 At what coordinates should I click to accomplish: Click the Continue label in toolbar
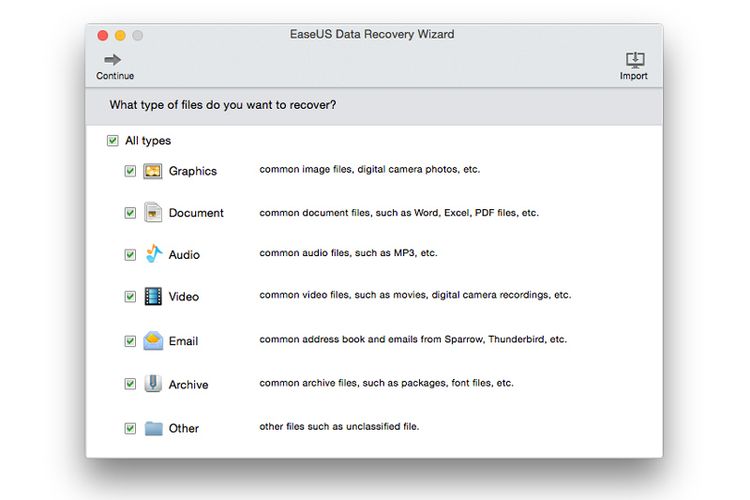115,76
